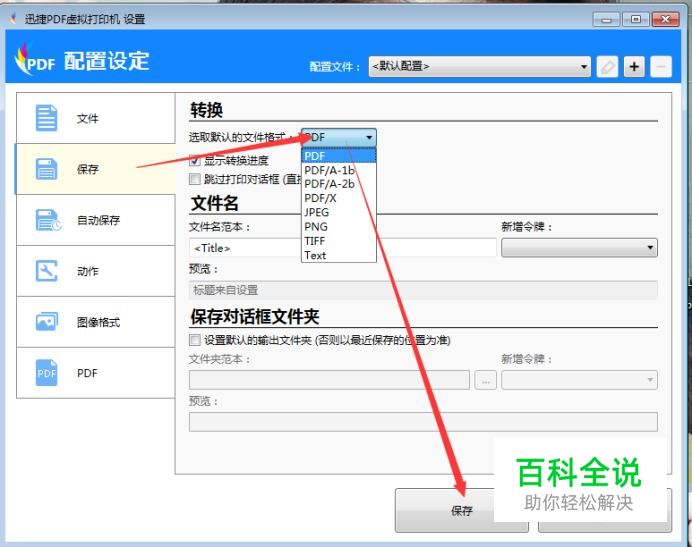Switch to the 自动保存 tab
Screen dimensions: 692x547
pos(96,220)
